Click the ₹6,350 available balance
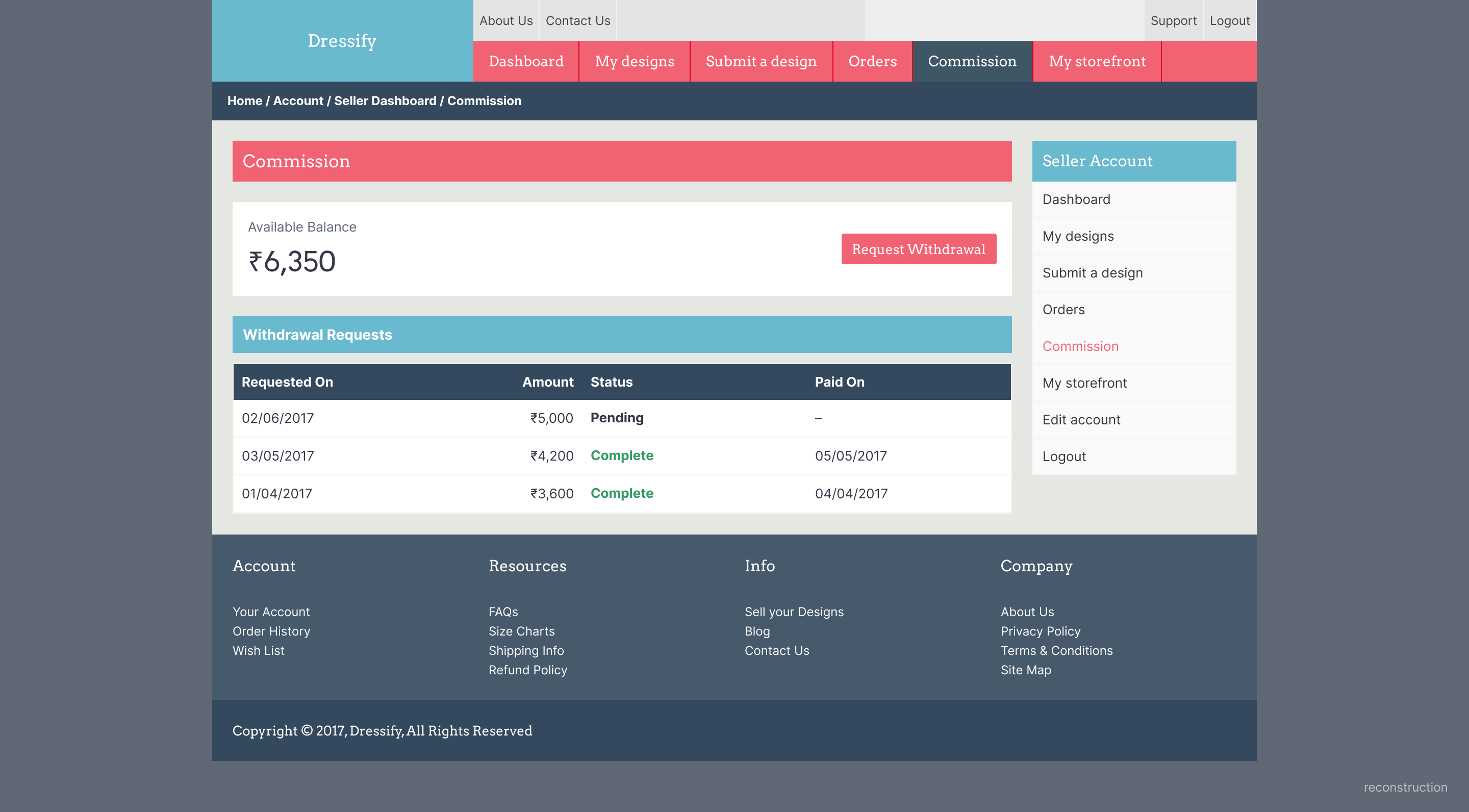The width and height of the screenshot is (1469, 812). click(x=292, y=262)
